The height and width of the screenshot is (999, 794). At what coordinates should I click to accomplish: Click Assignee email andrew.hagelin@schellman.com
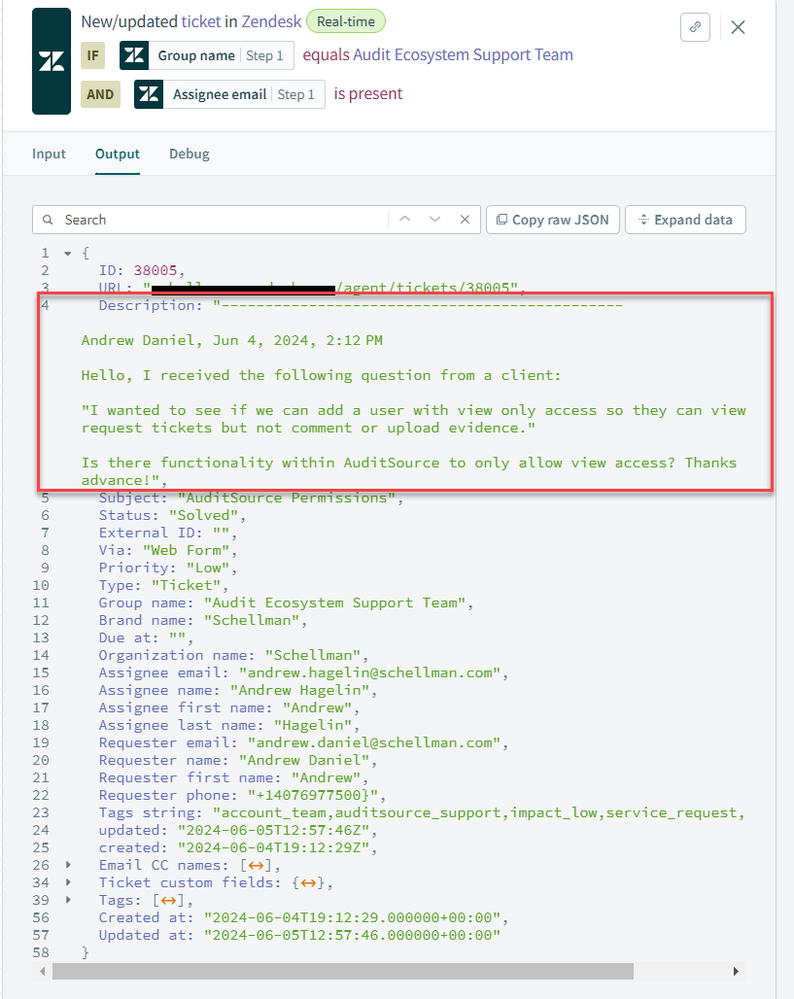pos(370,673)
